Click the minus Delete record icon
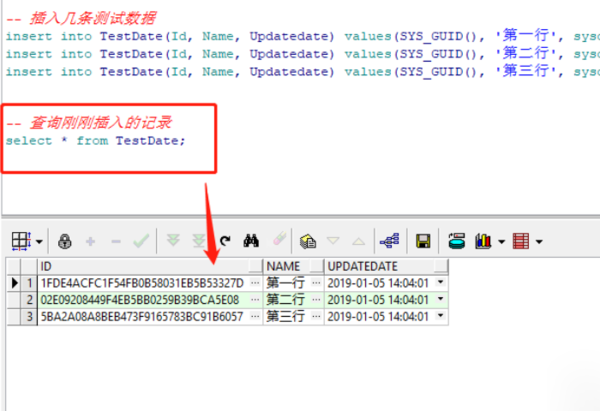 116,241
